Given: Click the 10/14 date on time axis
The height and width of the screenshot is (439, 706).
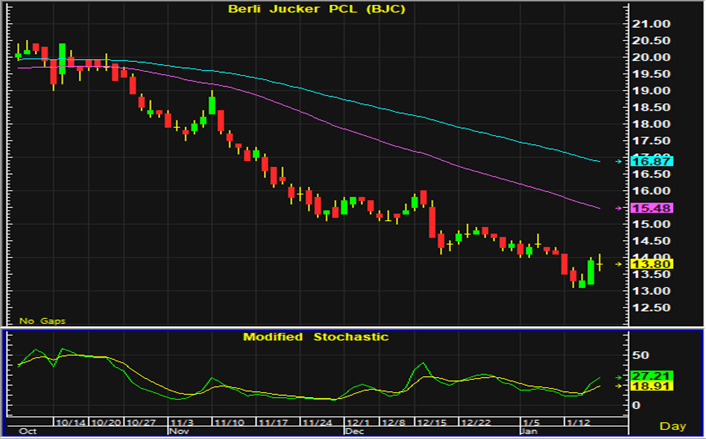Looking at the screenshot, I should (72, 423).
